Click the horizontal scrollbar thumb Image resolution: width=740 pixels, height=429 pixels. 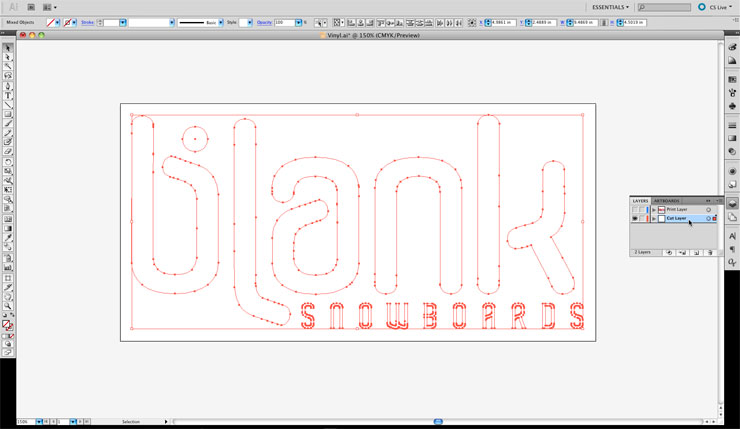(x=438, y=421)
